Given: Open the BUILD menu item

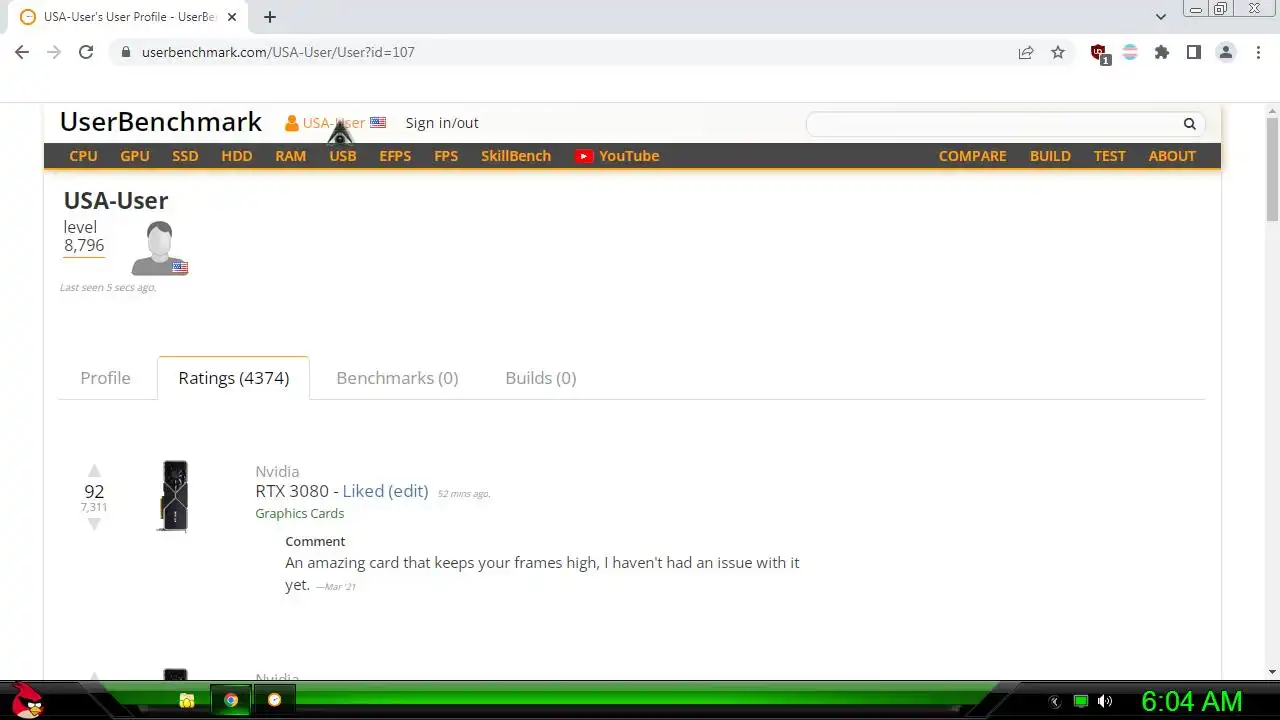Looking at the screenshot, I should (1050, 156).
